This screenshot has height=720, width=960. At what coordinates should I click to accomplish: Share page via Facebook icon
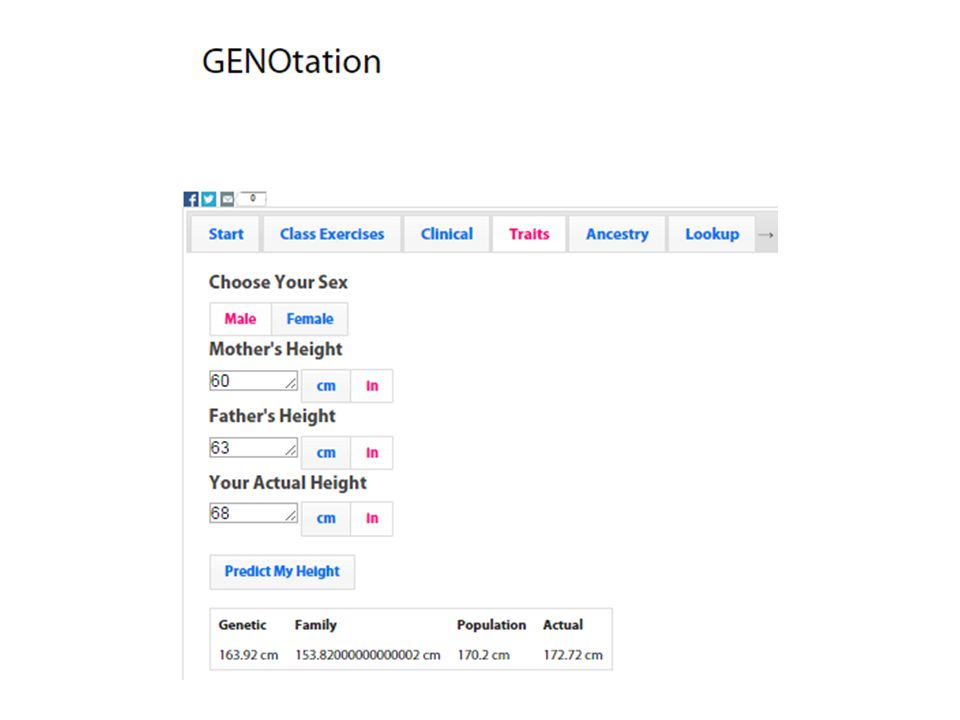pyautogui.click(x=191, y=199)
